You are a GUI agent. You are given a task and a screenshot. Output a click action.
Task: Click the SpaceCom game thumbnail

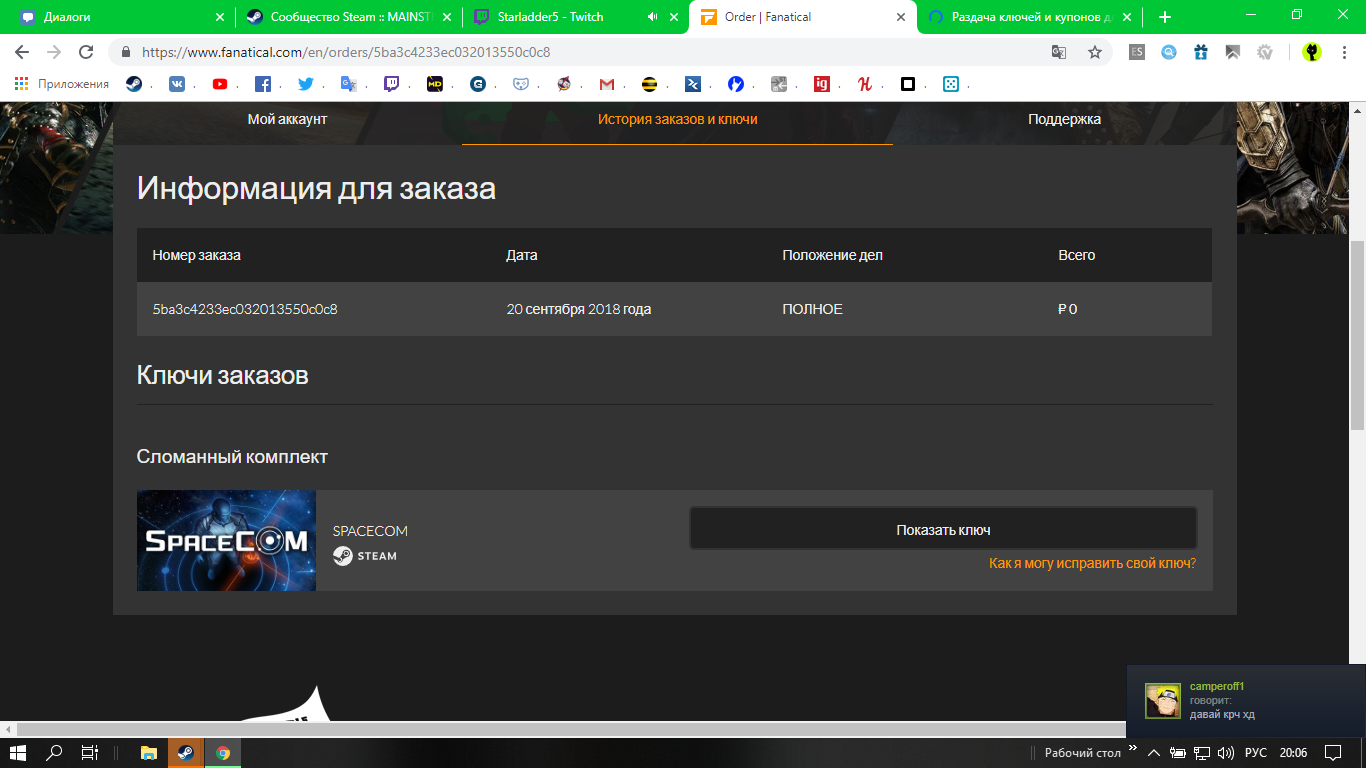(x=226, y=540)
